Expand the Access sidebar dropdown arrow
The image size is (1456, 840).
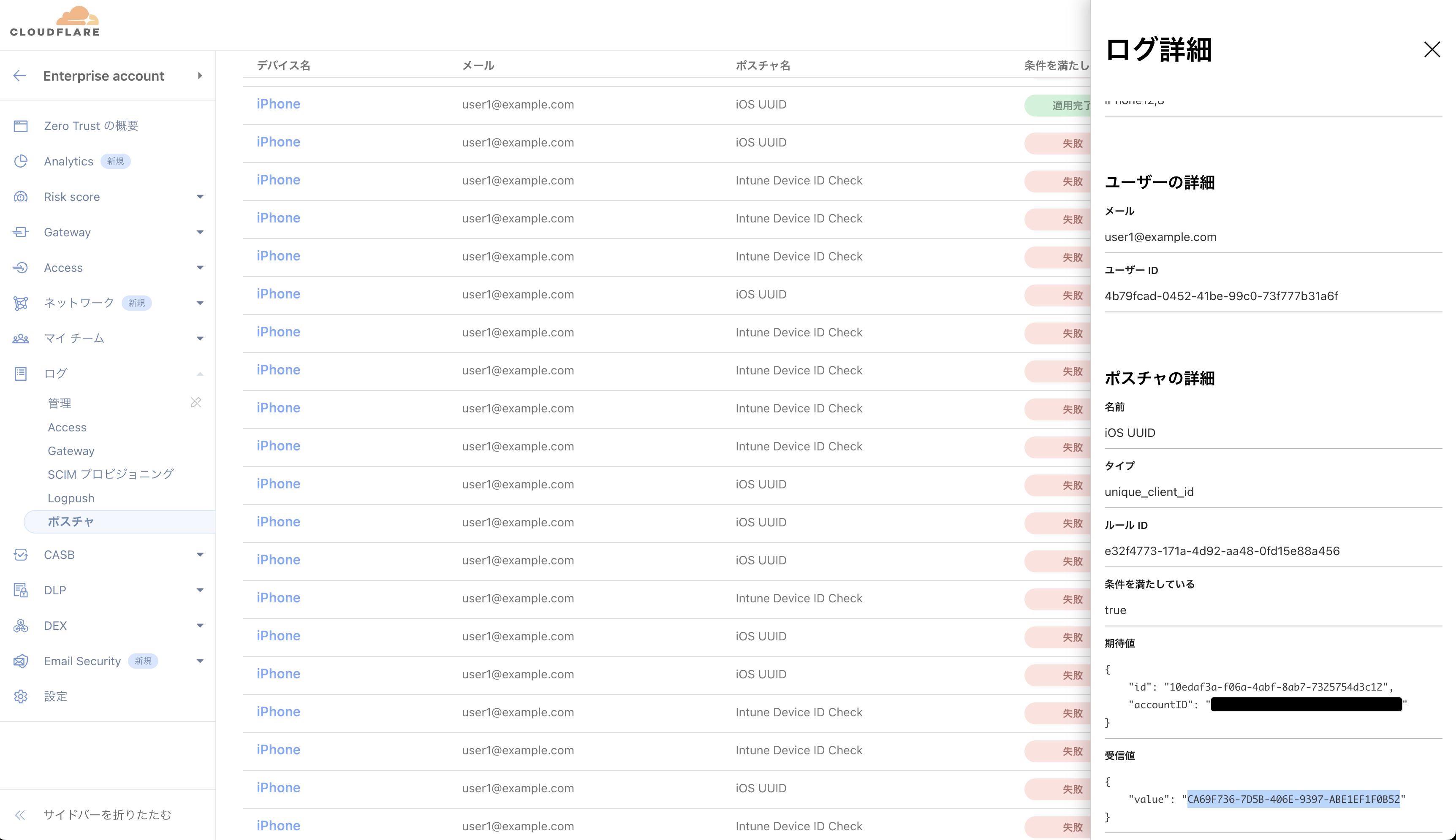click(200, 268)
